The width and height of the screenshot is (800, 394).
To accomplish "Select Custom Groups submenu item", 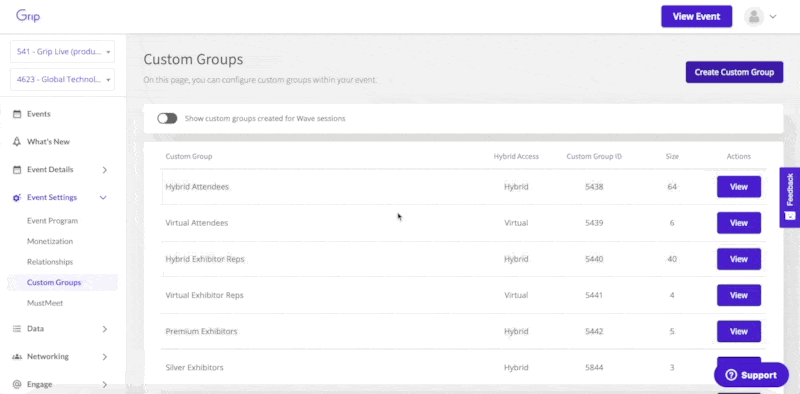I will pyautogui.click(x=62, y=282).
